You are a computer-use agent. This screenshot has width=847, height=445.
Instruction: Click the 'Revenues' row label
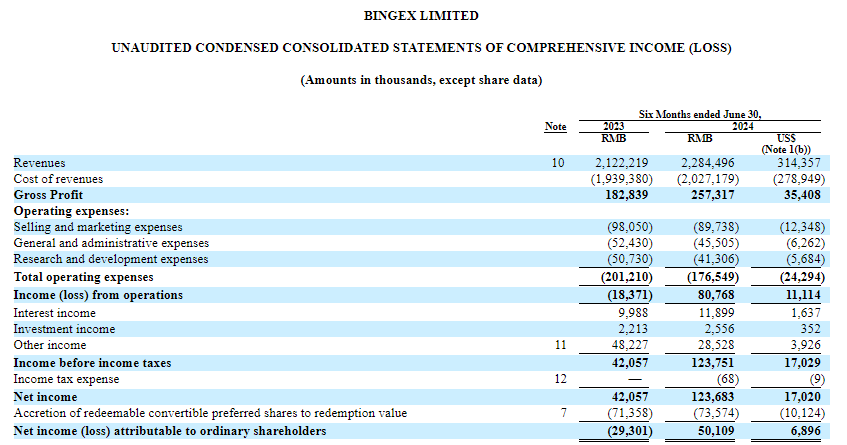pos(39,163)
